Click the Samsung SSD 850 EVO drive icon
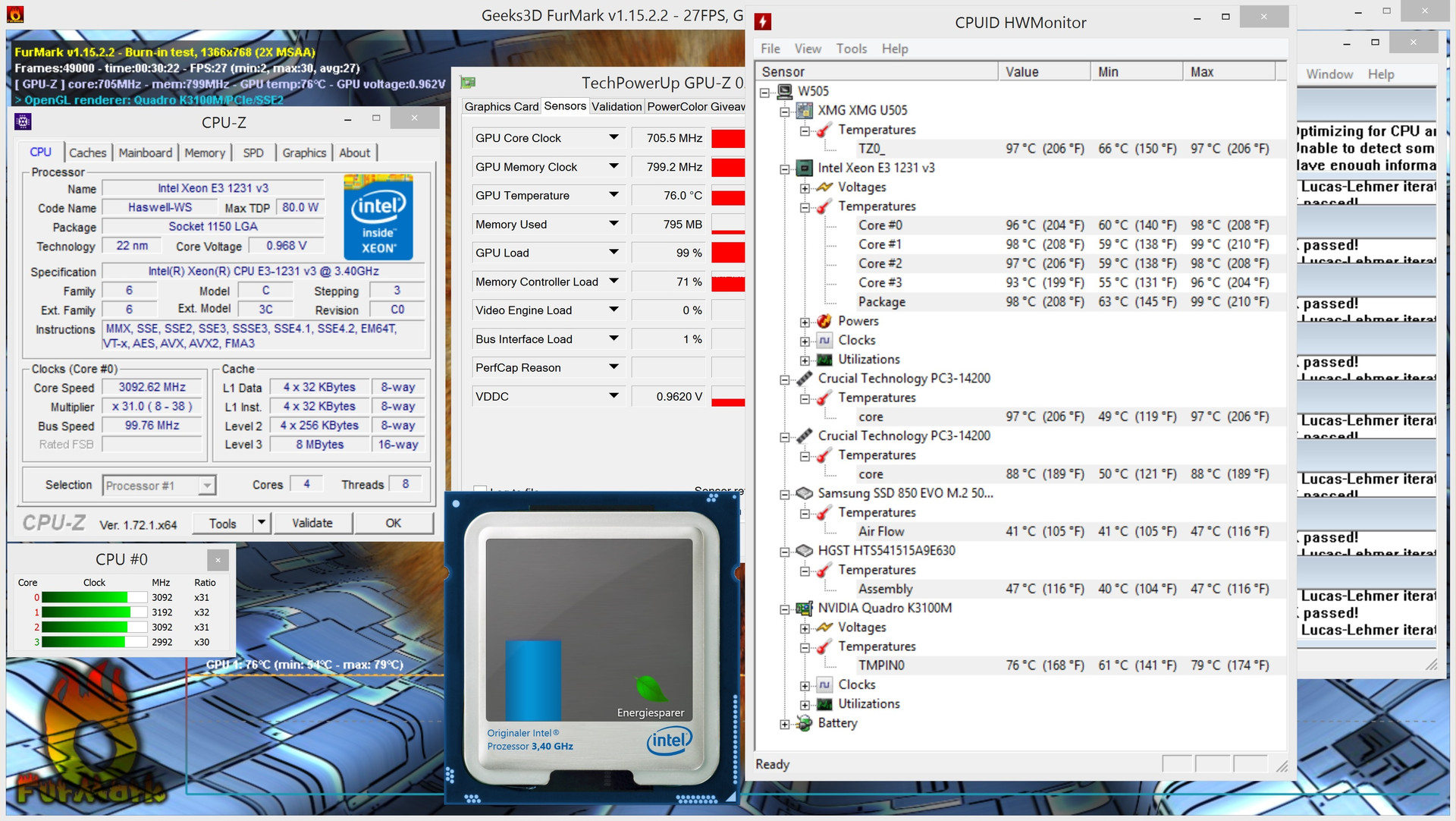The image size is (1456, 821). 805,493
